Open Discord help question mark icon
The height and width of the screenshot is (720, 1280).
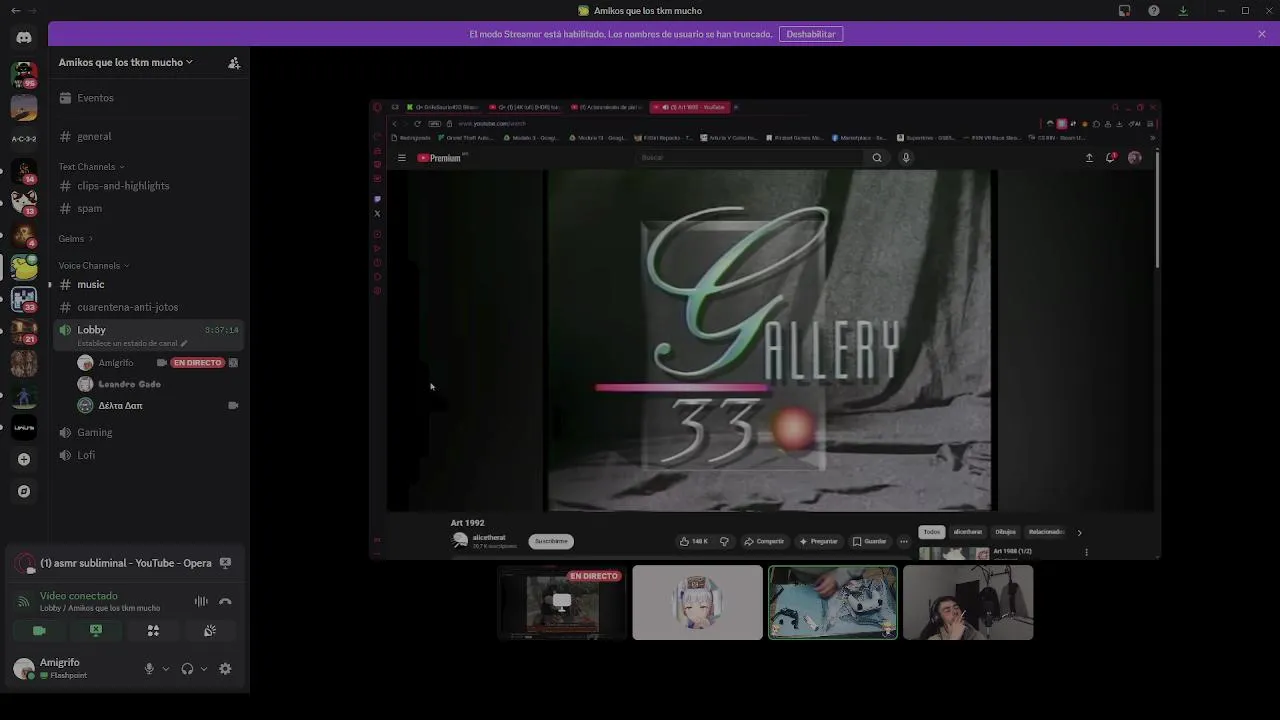(1154, 11)
